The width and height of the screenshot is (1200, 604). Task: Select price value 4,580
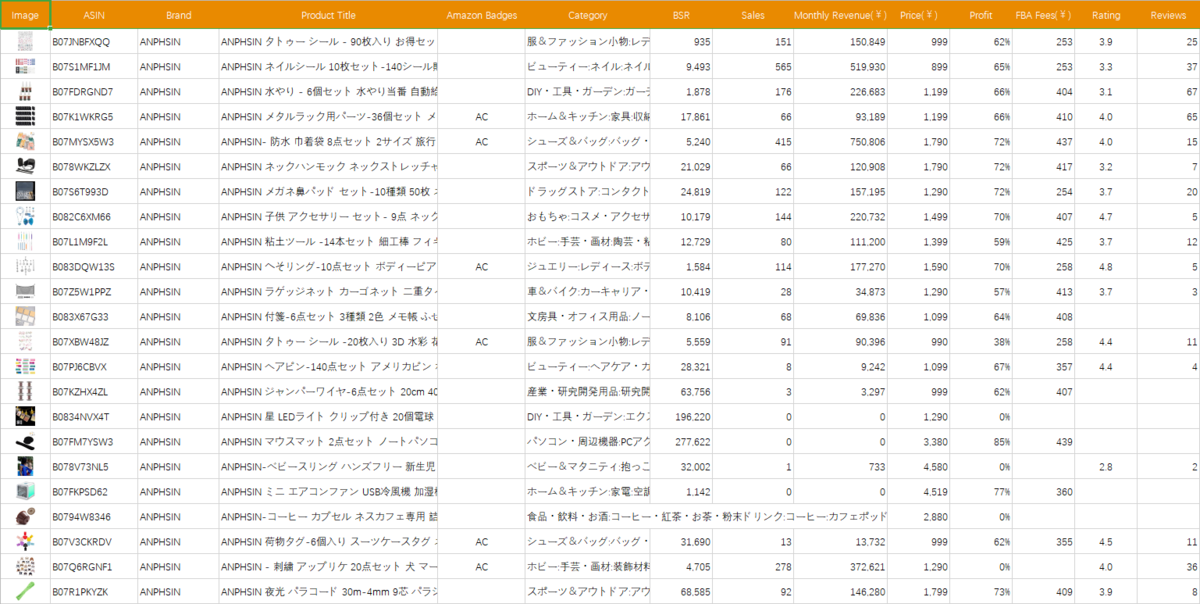[919, 467]
